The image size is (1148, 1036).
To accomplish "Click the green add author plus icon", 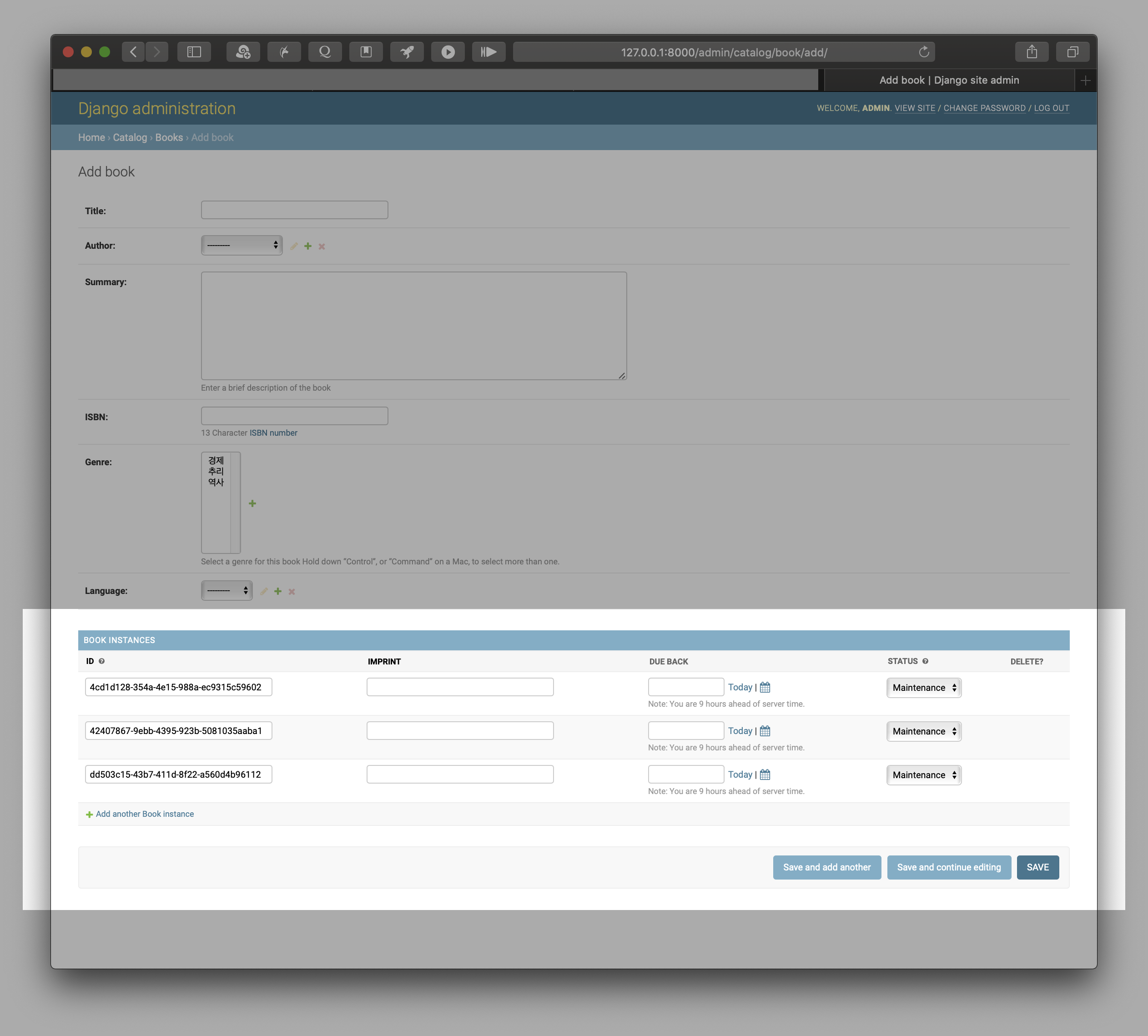I will pyautogui.click(x=308, y=246).
